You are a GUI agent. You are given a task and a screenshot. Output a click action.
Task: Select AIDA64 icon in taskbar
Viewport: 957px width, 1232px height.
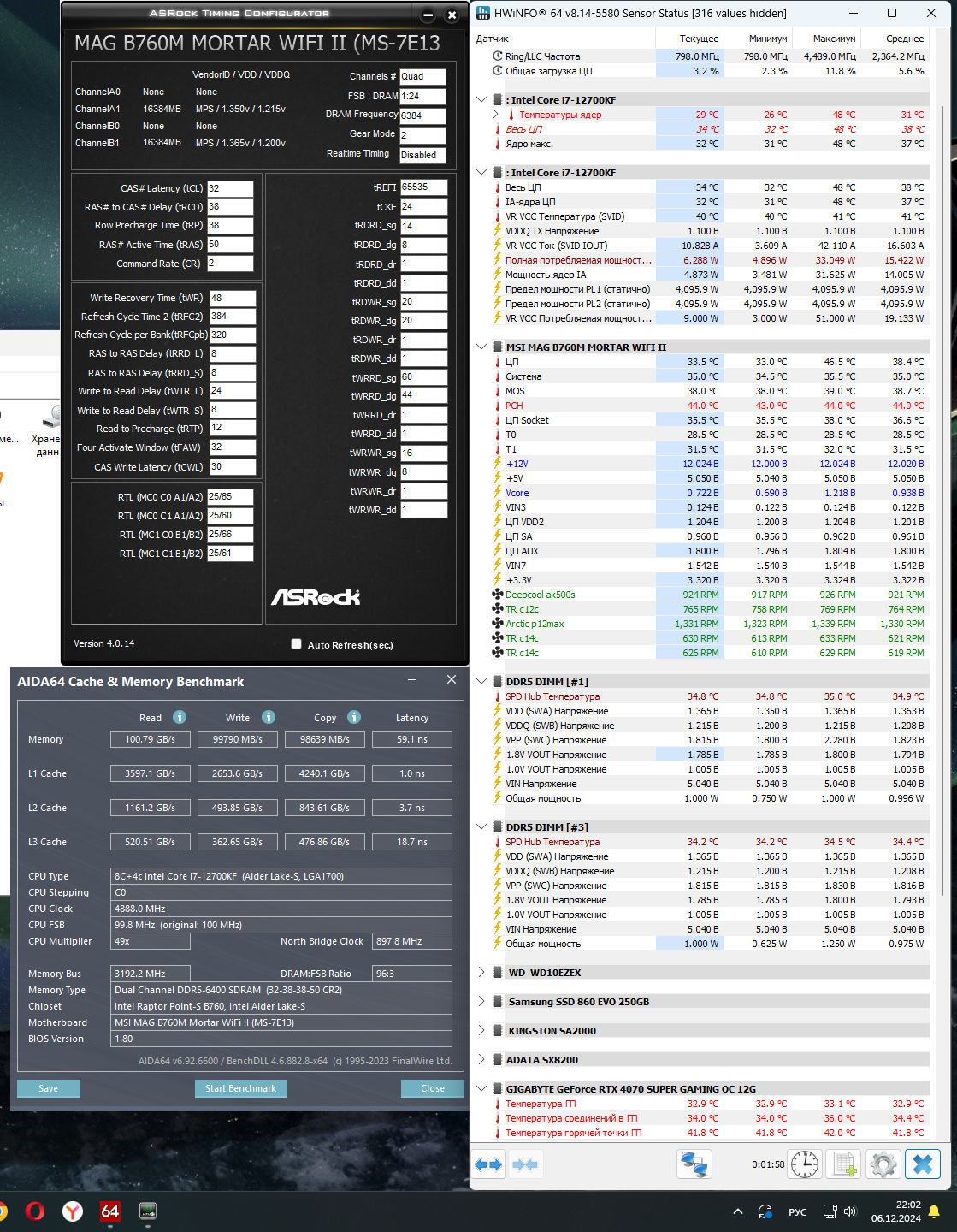110,1211
